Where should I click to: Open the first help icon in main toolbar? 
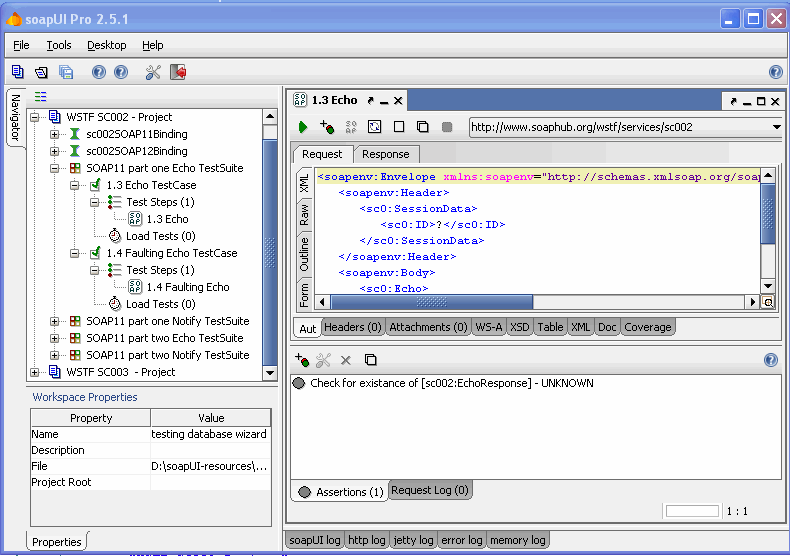(99, 73)
